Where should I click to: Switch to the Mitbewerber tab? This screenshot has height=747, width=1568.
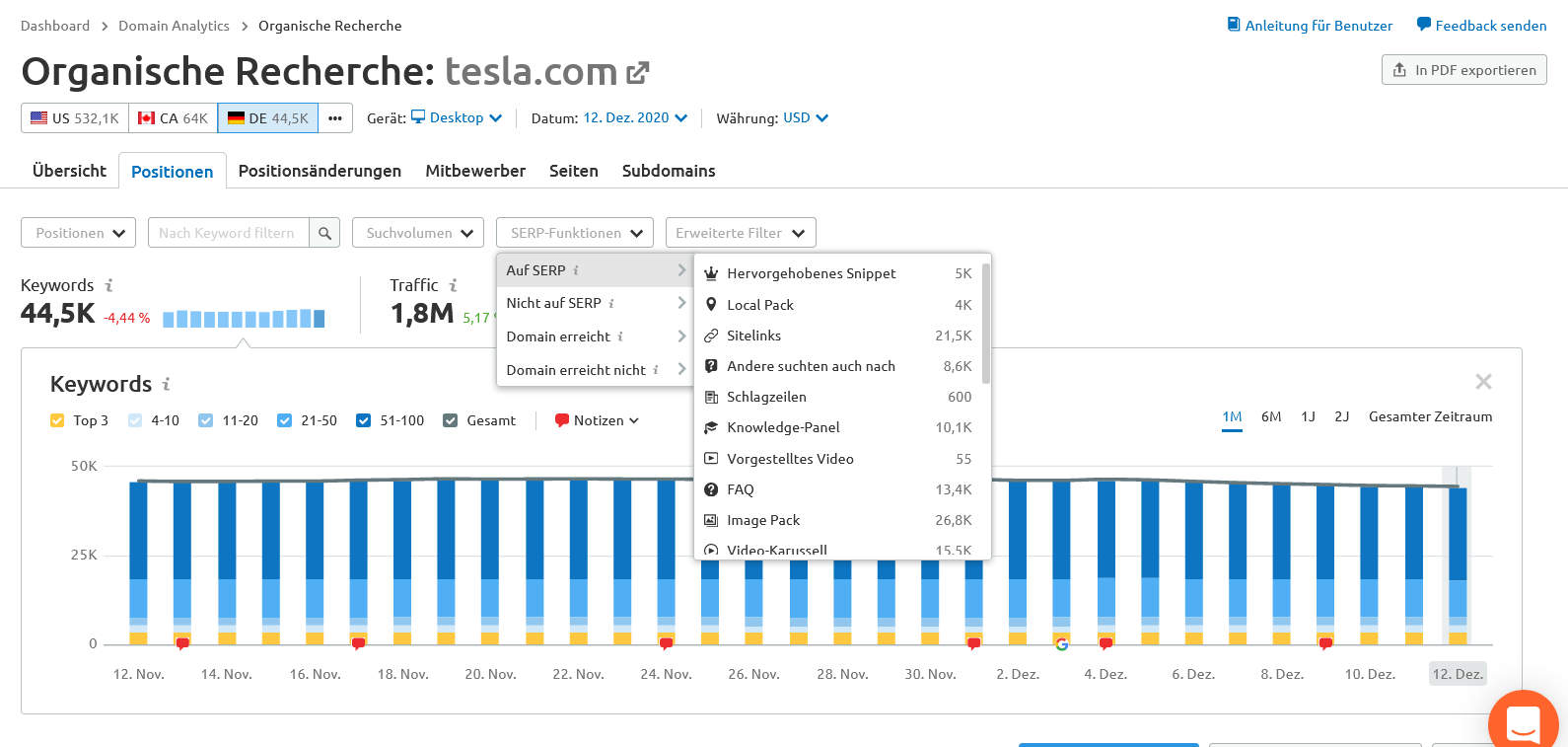(475, 171)
